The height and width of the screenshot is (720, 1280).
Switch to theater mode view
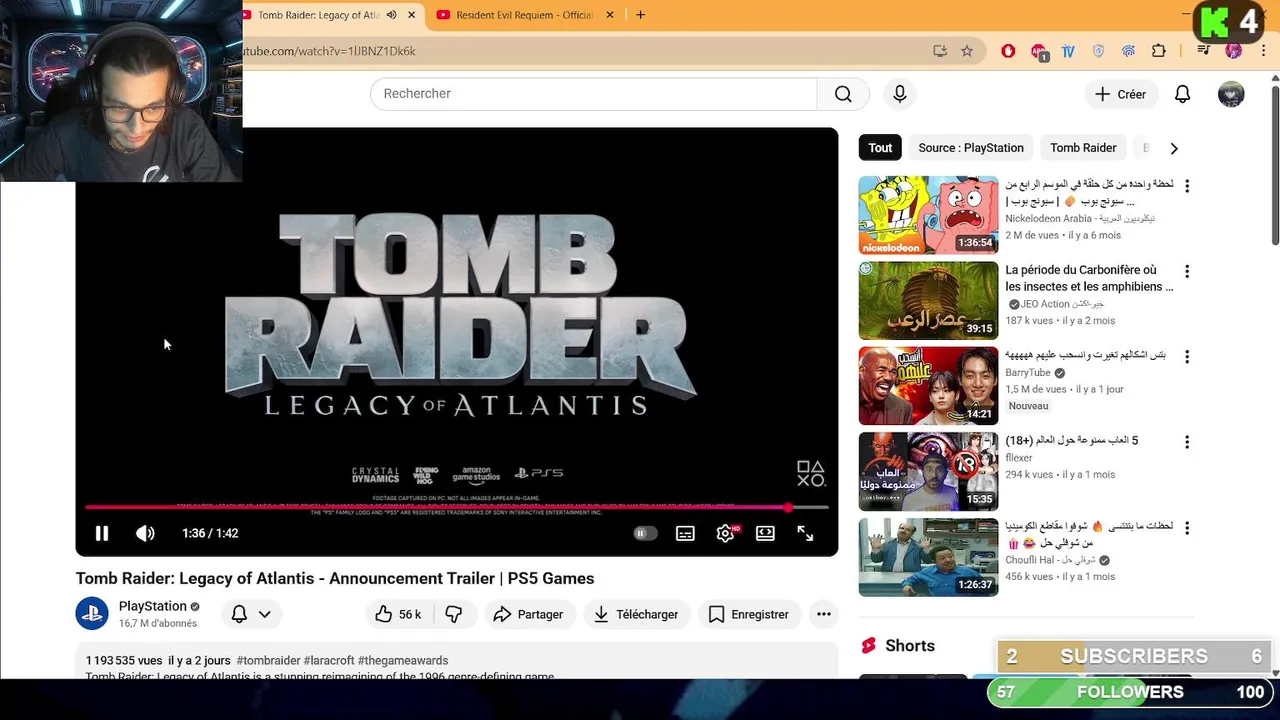(x=765, y=534)
